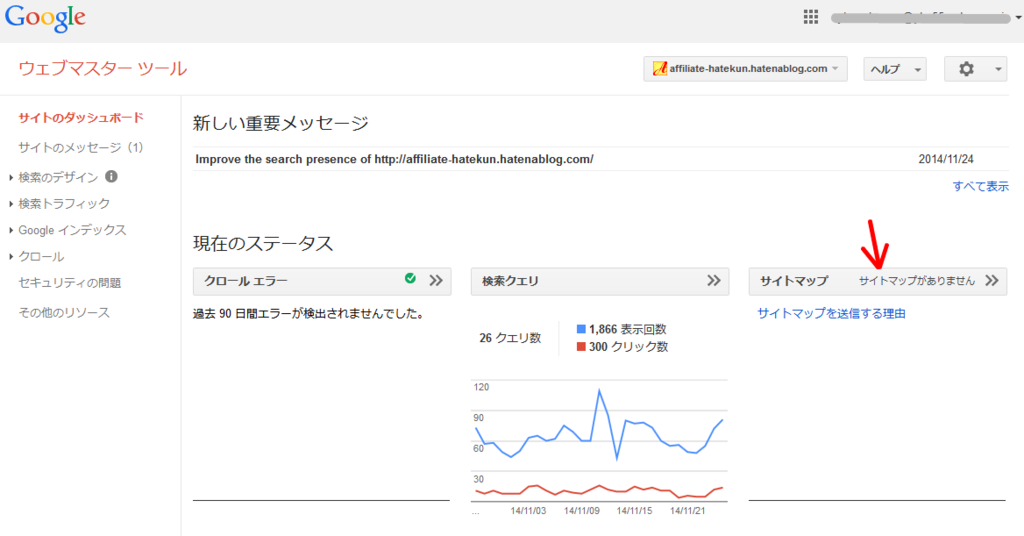Click the すべて表示 link
This screenshot has width=1024, height=536.
pos(980,186)
